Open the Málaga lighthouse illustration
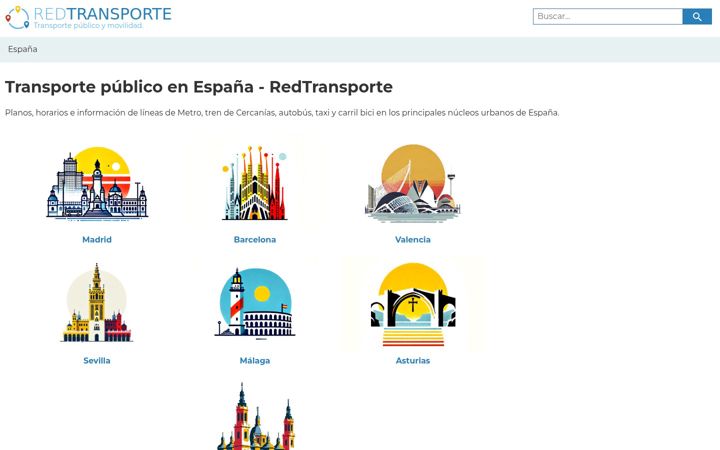Viewport: 720px width, 450px height. tap(255, 304)
